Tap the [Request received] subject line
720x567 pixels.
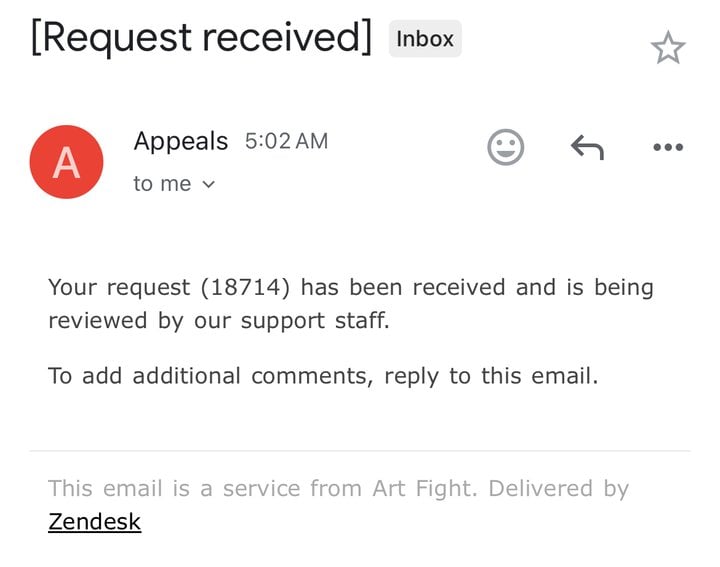click(201, 38)
